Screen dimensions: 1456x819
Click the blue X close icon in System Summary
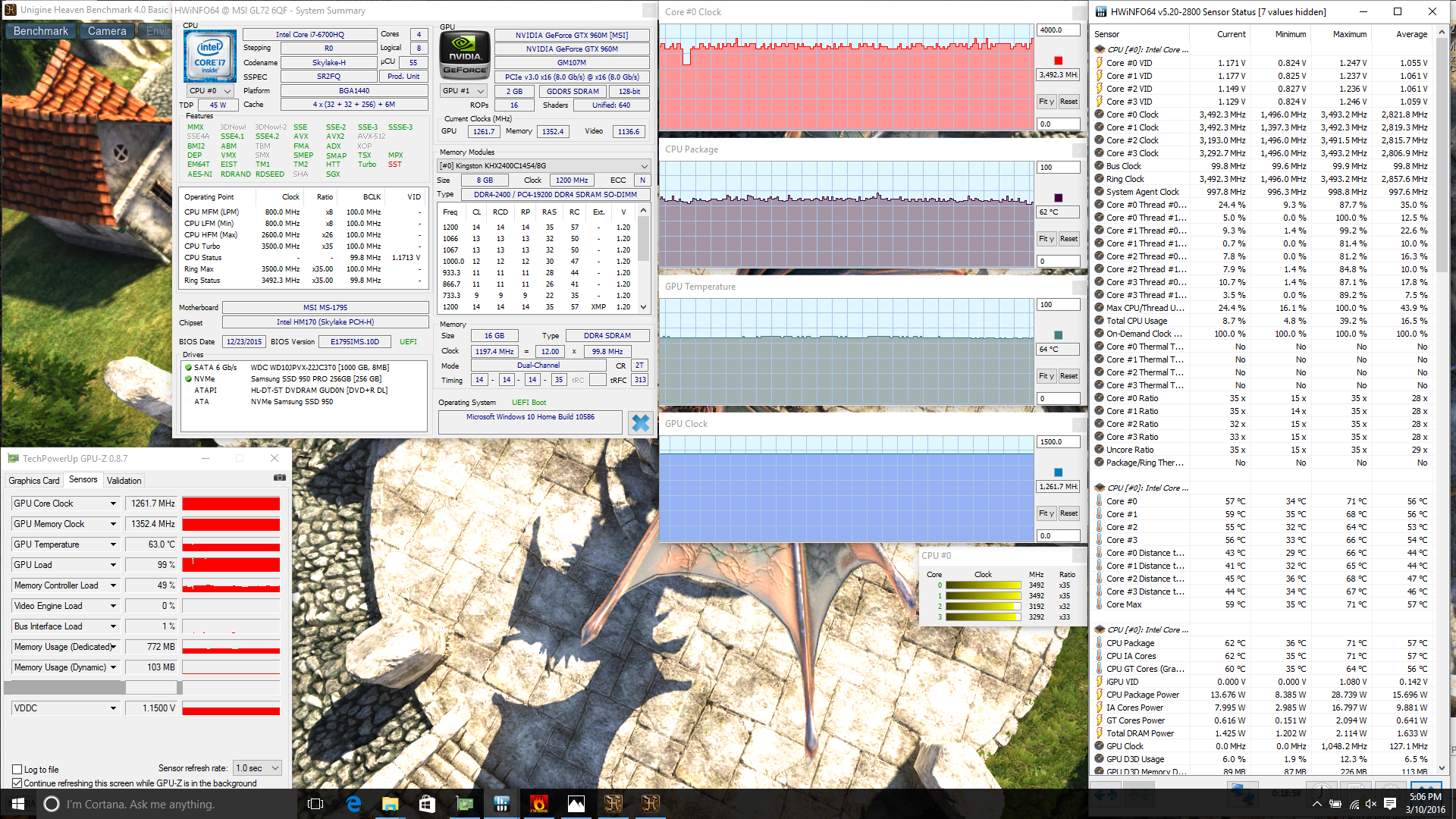pyautogui.click(x=640, y=422)
